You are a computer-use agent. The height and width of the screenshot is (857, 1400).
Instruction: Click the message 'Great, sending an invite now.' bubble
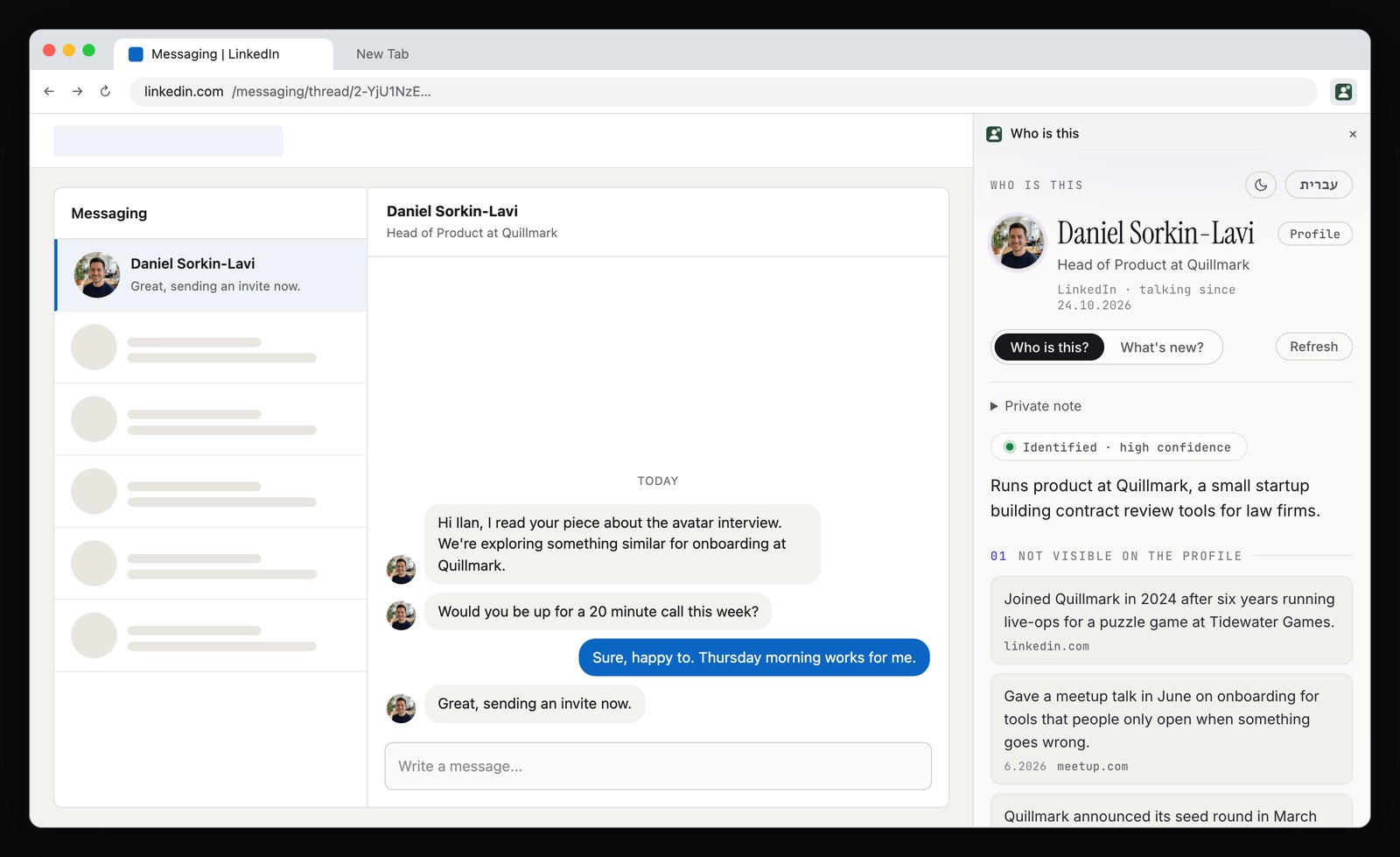(535, 704)
